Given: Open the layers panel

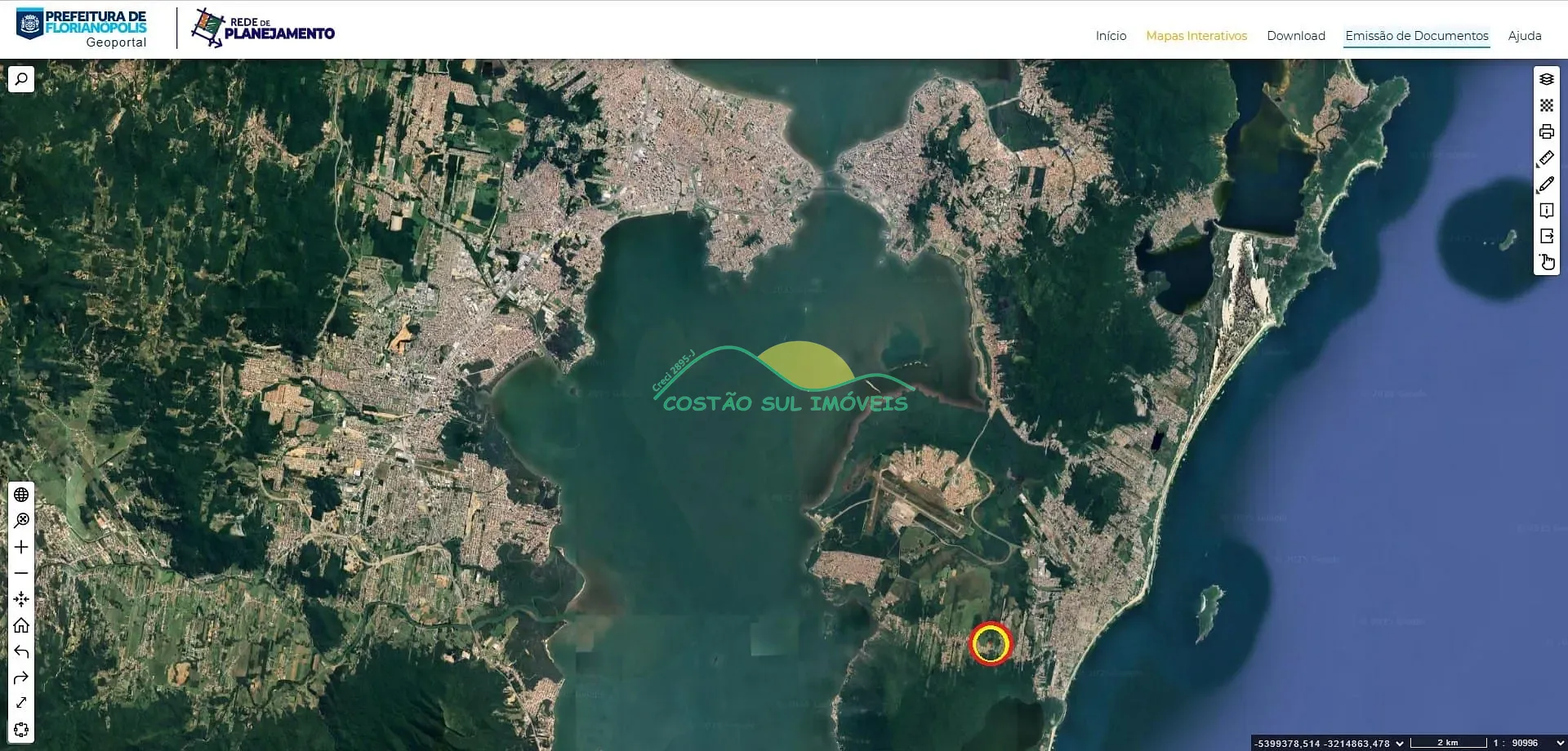Looking at the screenshot, I should coord(1547,79).
